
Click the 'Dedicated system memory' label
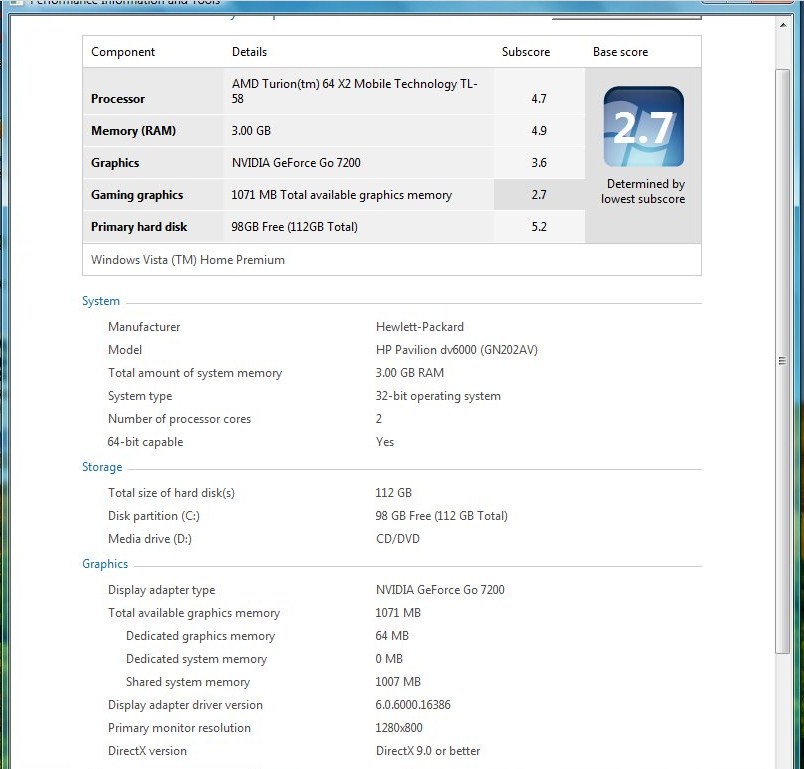click(x=196, y=659)
